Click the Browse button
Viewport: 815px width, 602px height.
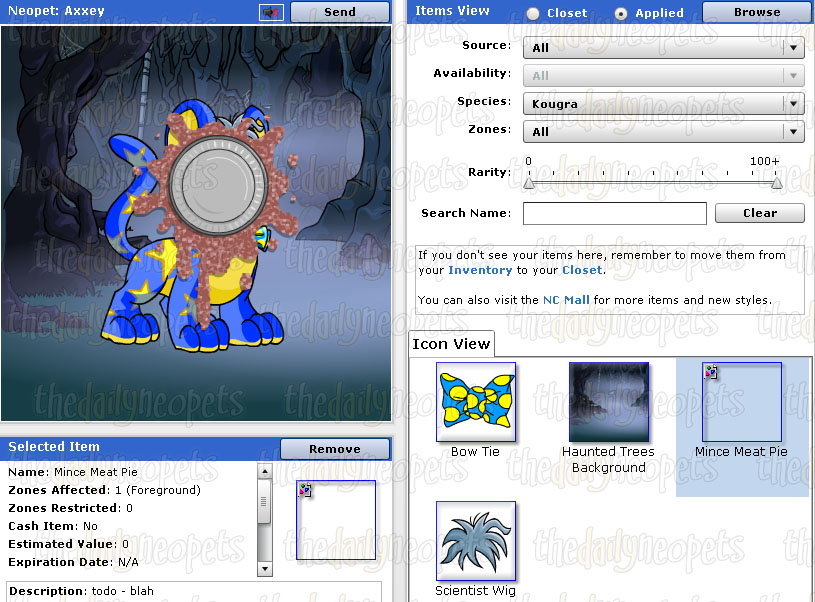tap(757, 12)
